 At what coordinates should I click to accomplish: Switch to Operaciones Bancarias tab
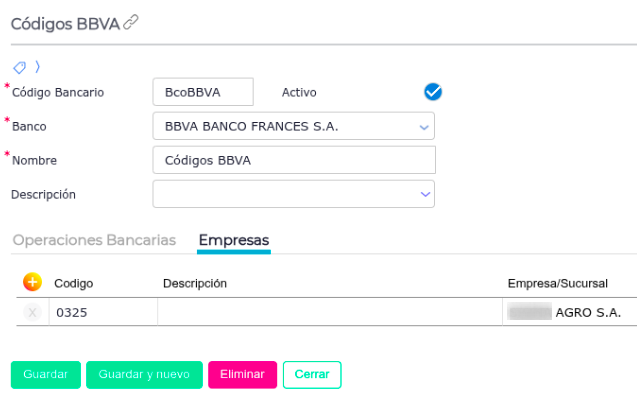coord(94,240)
